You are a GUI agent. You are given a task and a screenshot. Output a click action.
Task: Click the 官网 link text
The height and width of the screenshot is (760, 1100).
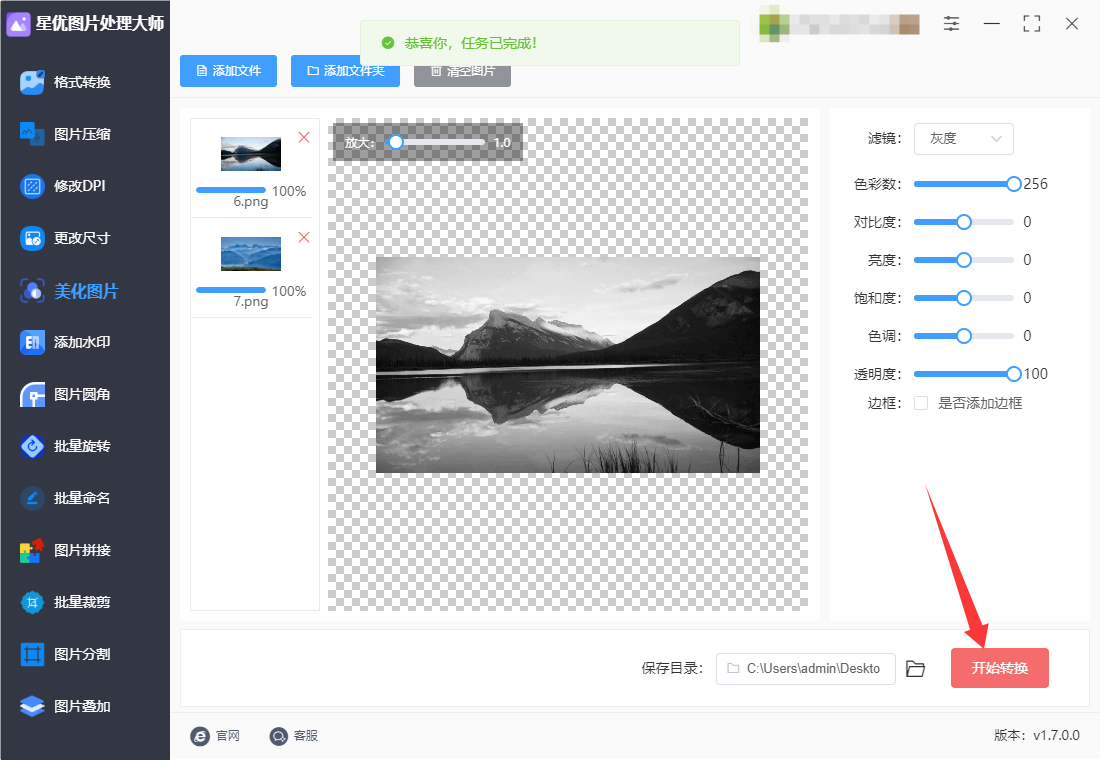(x=228, y=735)
